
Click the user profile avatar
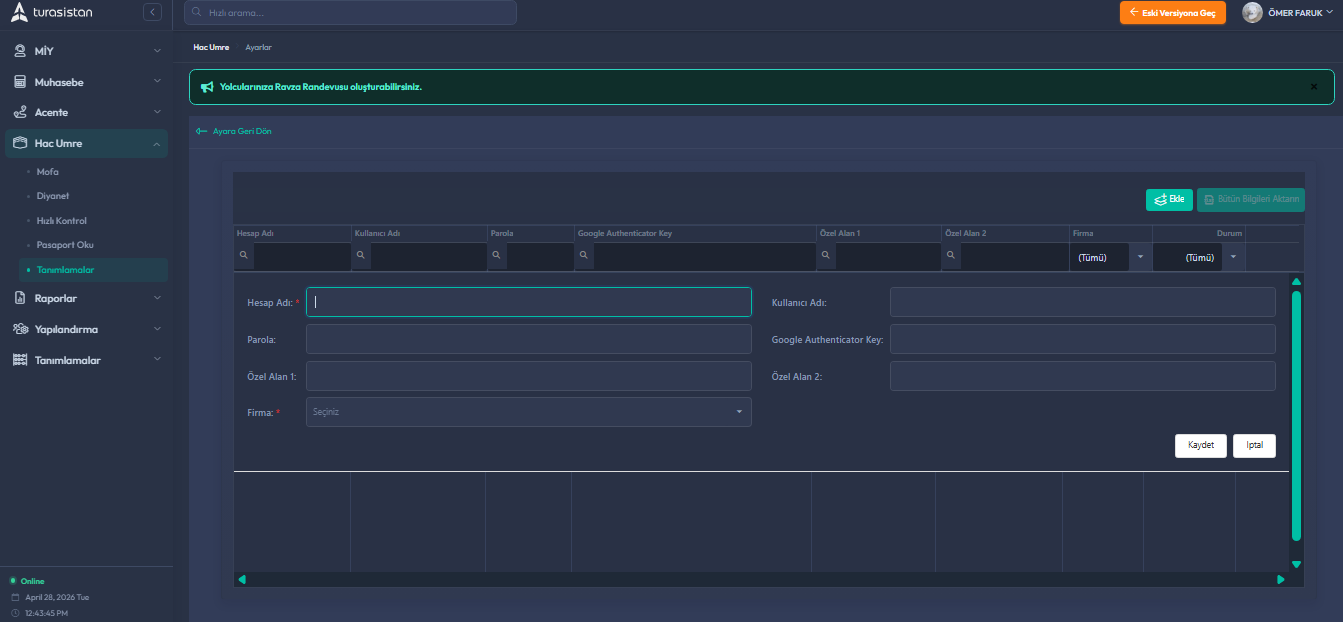[x=1251, y=12]
